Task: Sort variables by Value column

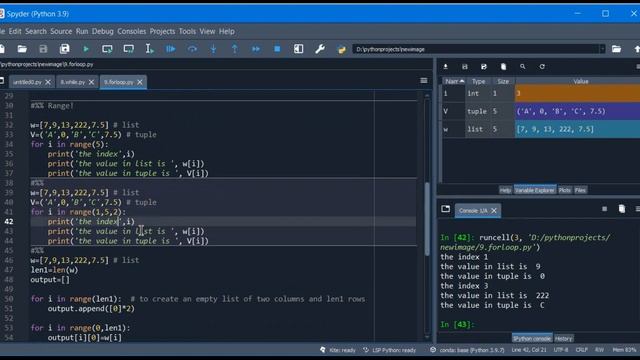Action: tap(580, 81)
